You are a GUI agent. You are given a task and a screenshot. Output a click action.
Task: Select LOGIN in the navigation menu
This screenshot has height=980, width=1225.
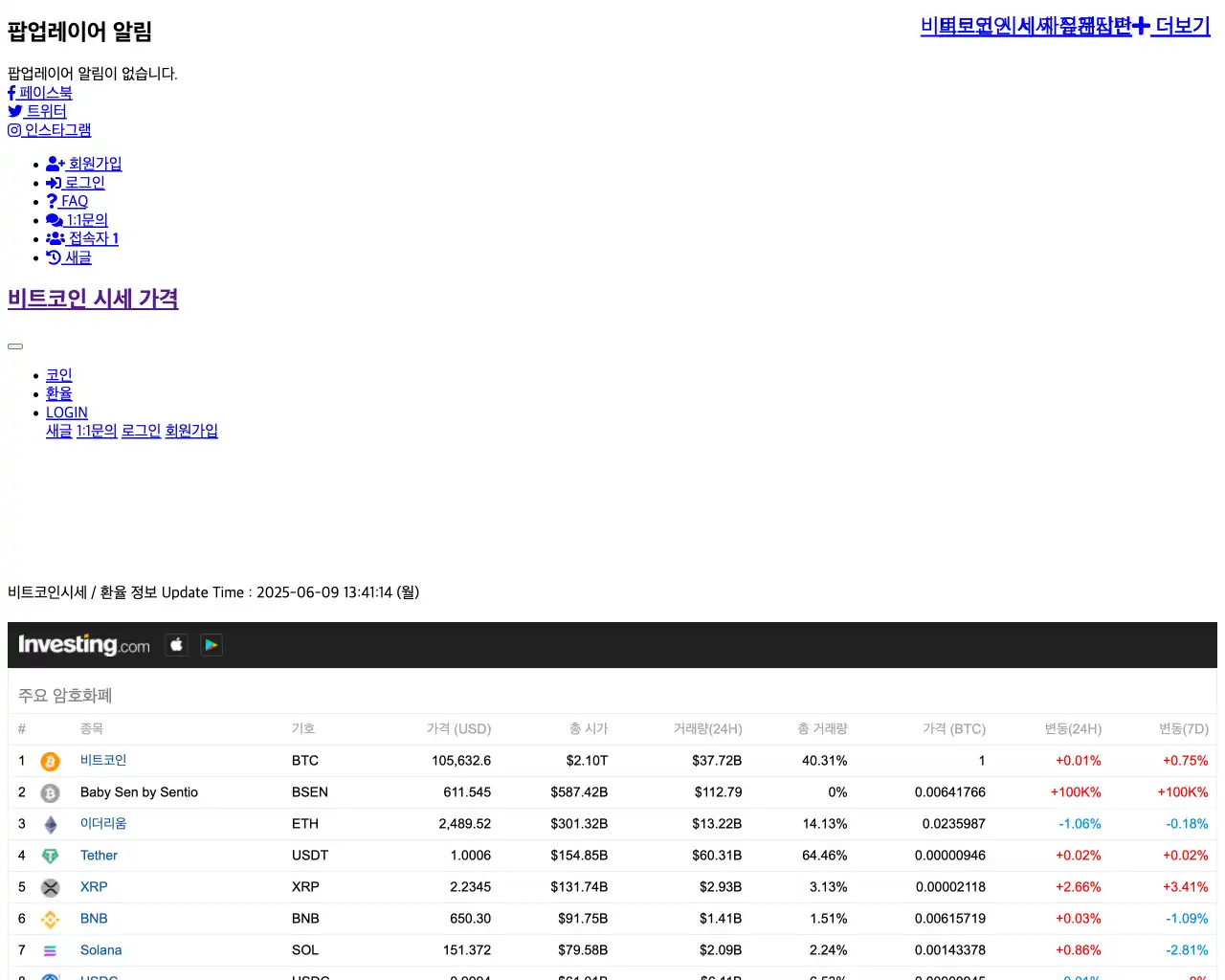pyautogui.click(x=67, y=412)
